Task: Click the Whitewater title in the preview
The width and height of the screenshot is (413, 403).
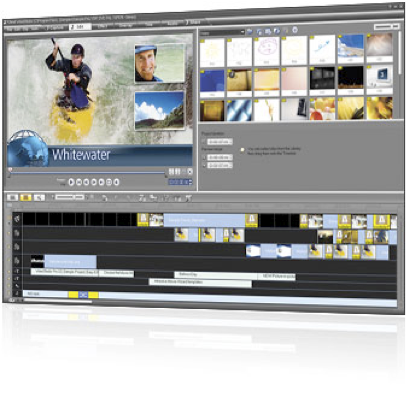Action: coord(81,155)
